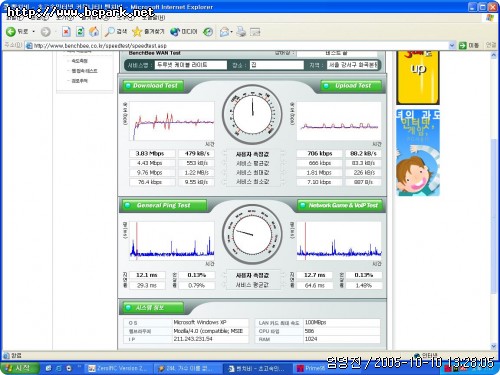Click the Refresh page icon
The width and height of the screenshot is (500, 375).
pyautogui.click(x=80, y=32)
